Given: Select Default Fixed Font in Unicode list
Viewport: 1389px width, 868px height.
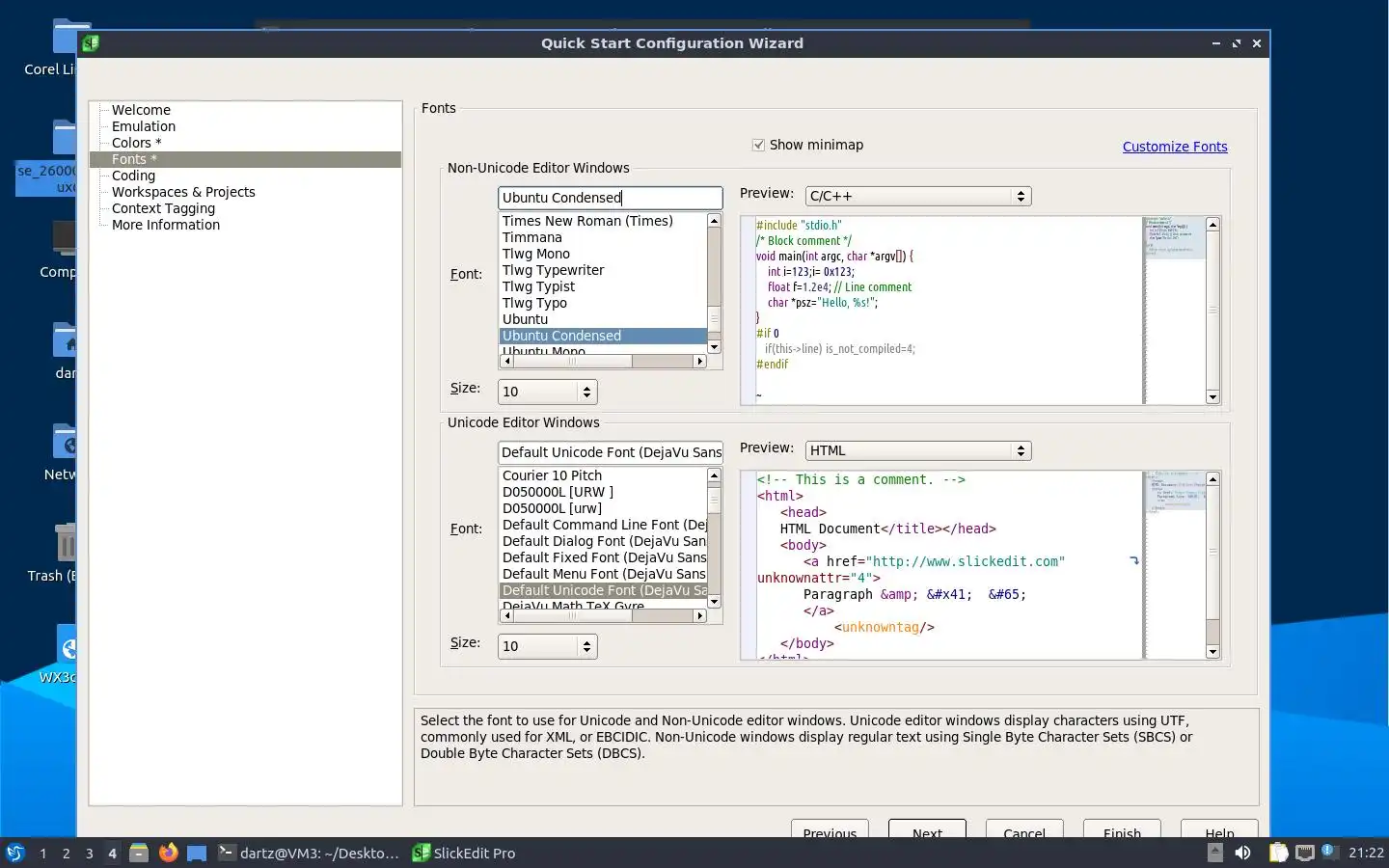Looking at the screenshot, I should [604, 557].
